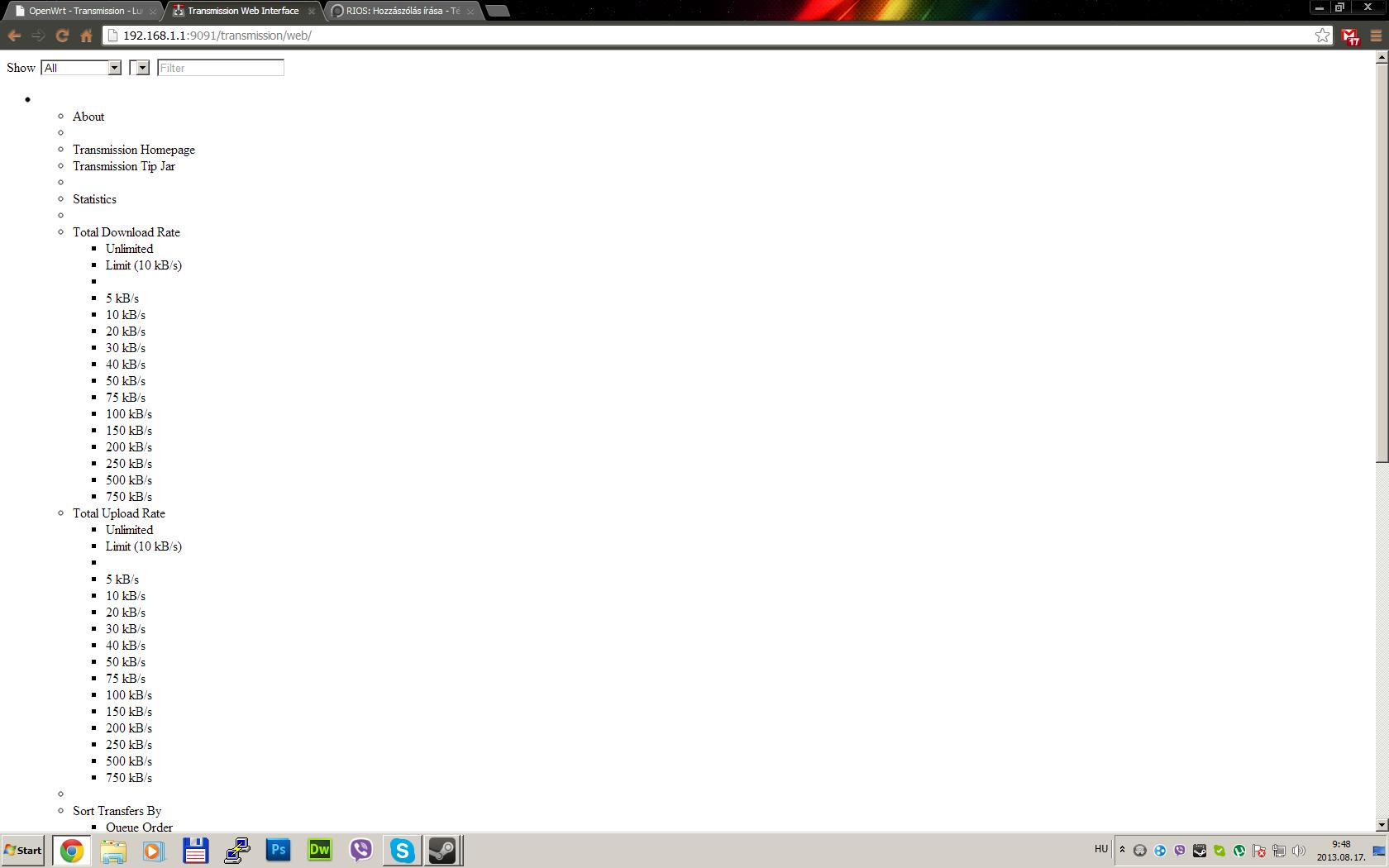The image size is (1389, 868).
Task: Choose 5 kB/s under Total Download Rate
Action: 122,298
